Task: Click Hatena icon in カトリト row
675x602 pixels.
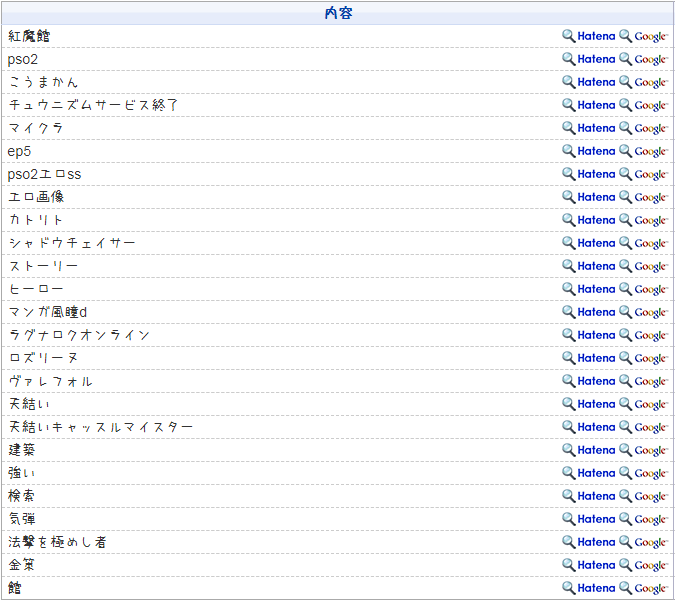Action: (x=589, y=220)
